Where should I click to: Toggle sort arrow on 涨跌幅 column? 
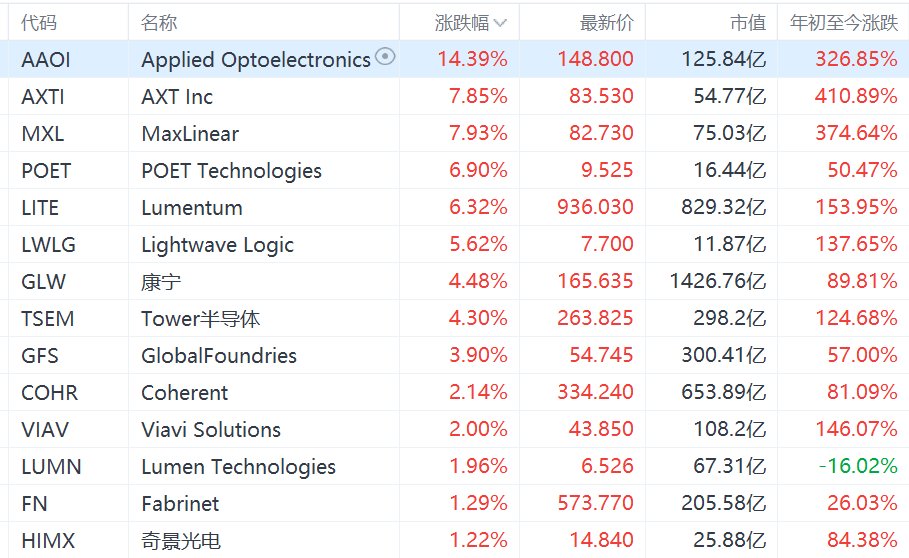500,23
